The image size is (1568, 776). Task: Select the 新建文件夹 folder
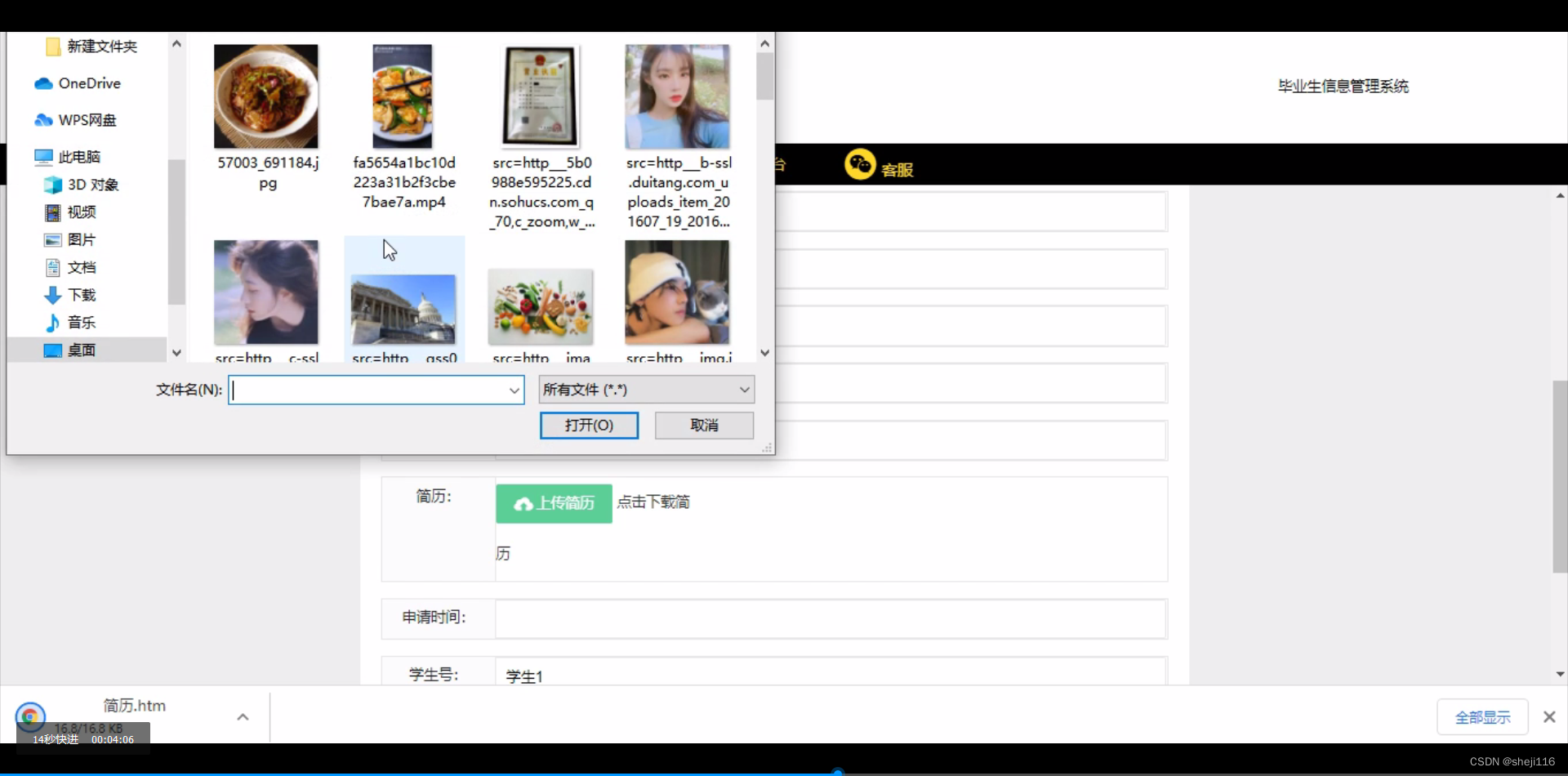[x=102, y=46]
